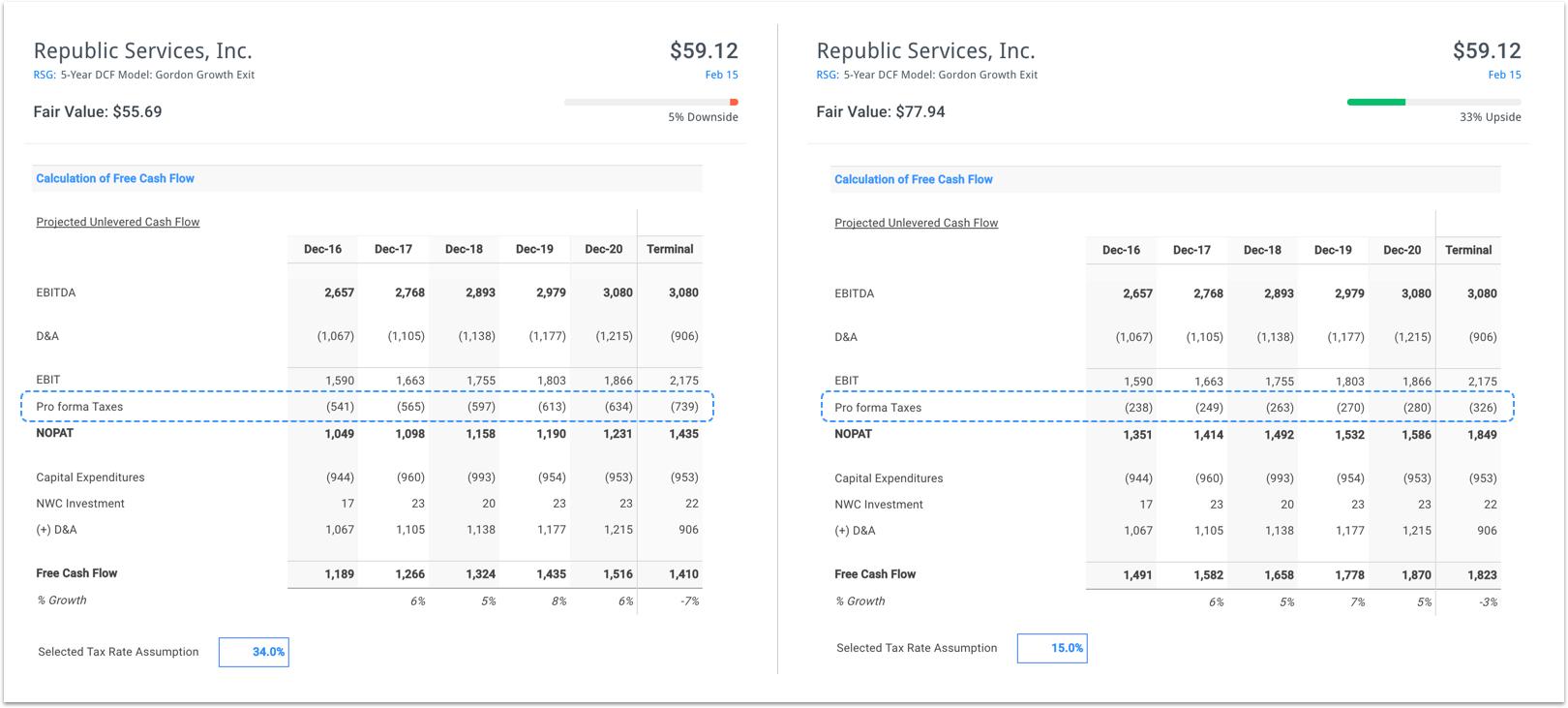Image resolution: width=1568 pixels, height=708 pixels.
Task: Click the Feb 15 date link in left panel
Action: point(721,75)
